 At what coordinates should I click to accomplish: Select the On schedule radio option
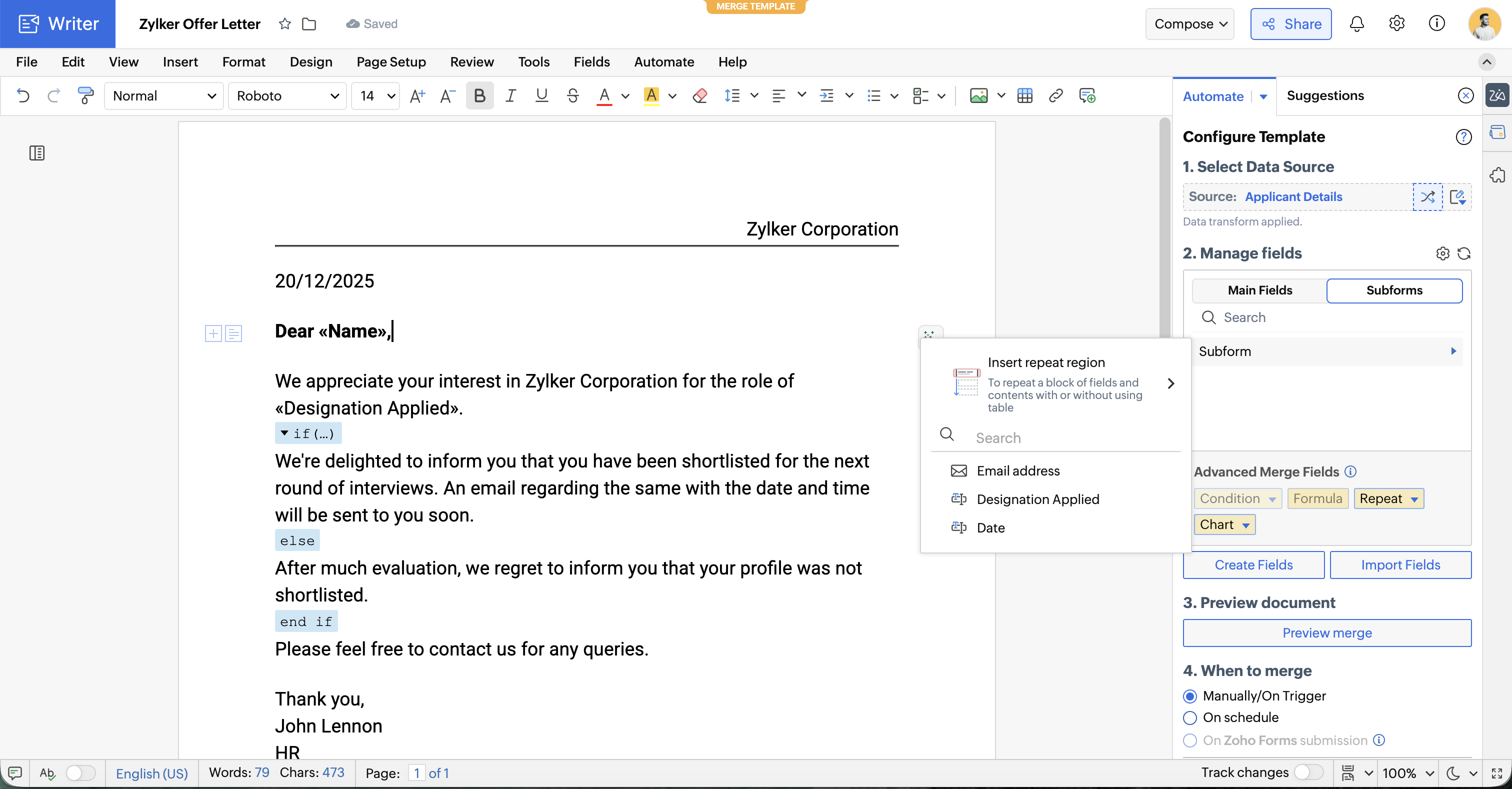[1190, 717]
